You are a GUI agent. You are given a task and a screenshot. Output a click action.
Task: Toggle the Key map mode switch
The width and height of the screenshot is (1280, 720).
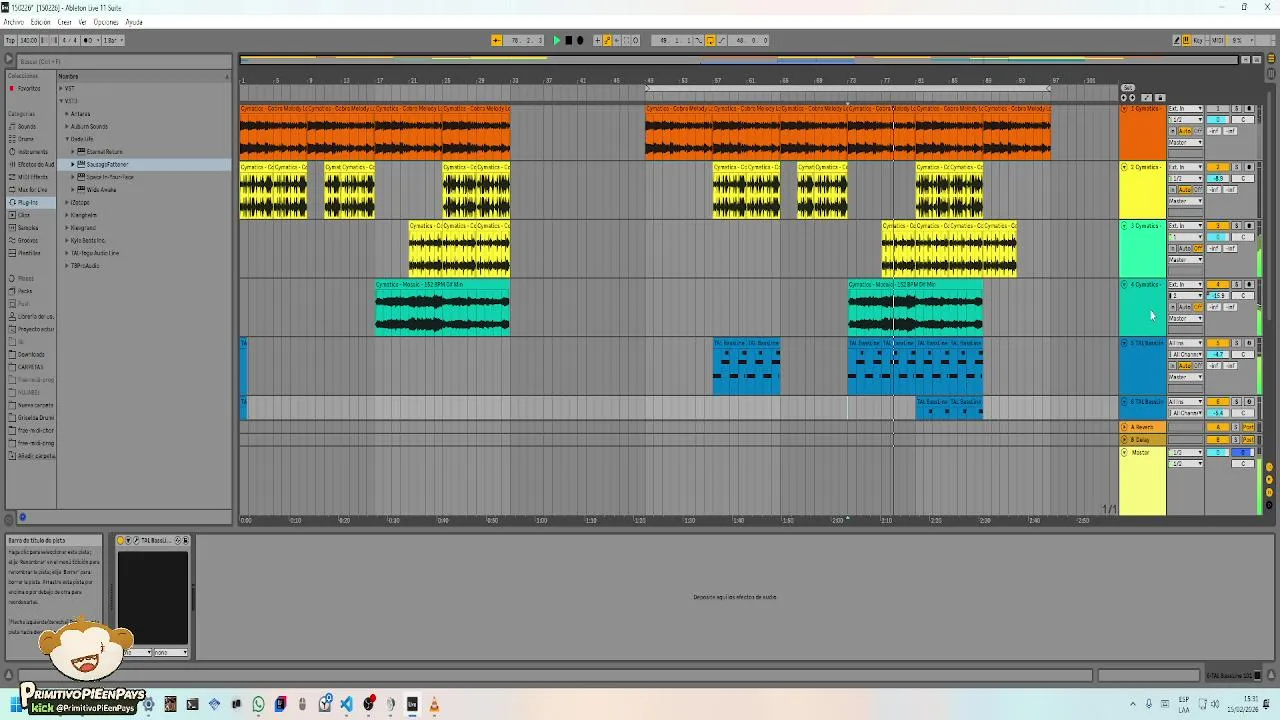(x=1199, y=40)
